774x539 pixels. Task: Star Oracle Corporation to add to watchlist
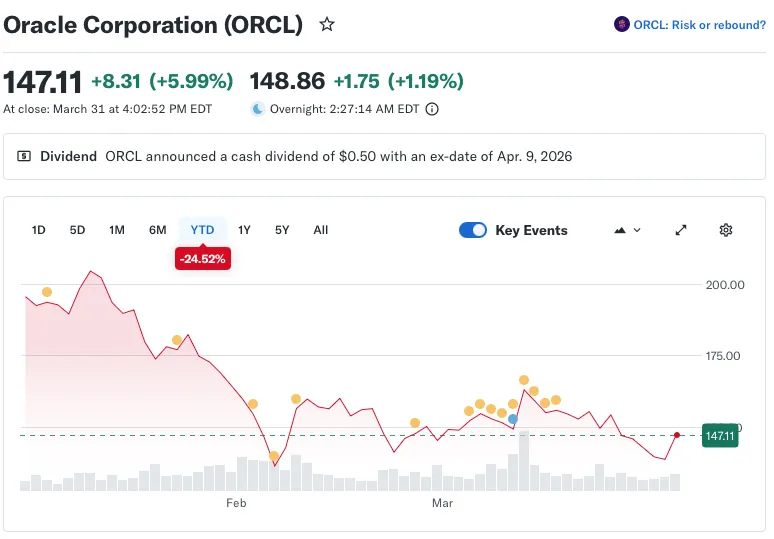tap(327, 24)
